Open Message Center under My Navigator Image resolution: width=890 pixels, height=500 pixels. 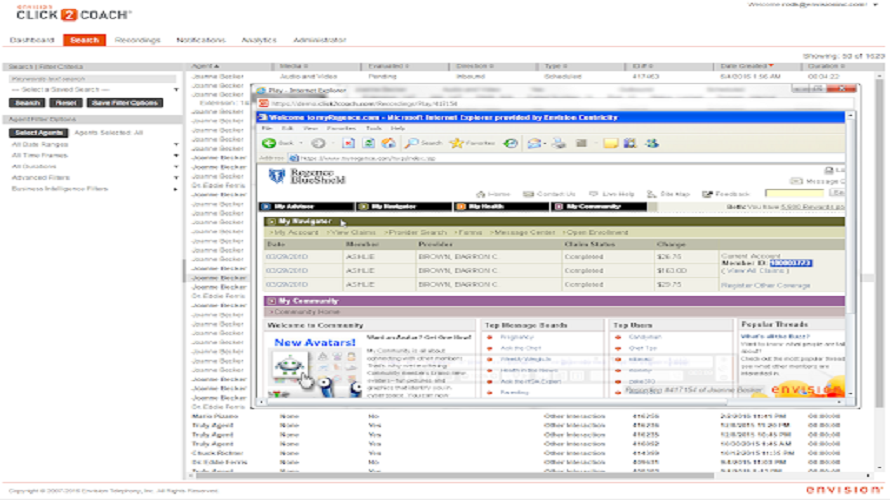pyautogui.click(x=523, y=233)
